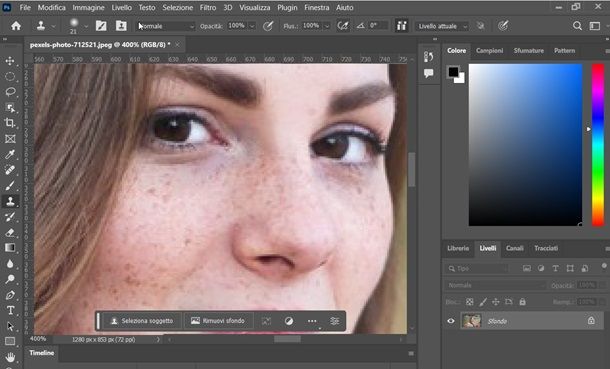Open the Filtro menu

(208, 7)
